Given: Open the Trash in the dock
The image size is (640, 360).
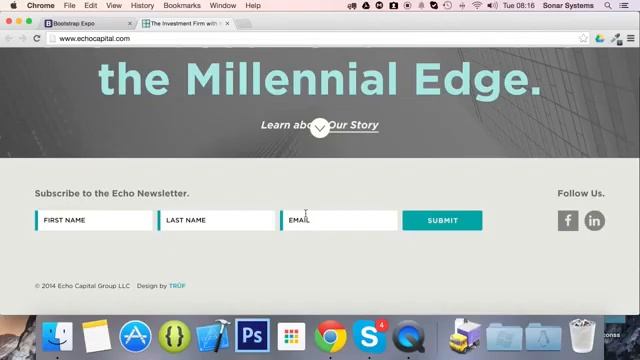Looking at the screenshot, I should 582,336.
